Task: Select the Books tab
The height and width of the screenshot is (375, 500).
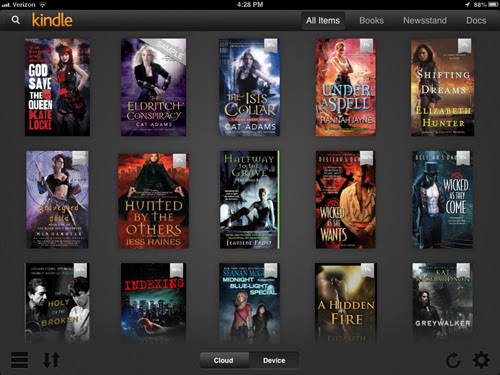Action: click(371, 21)
